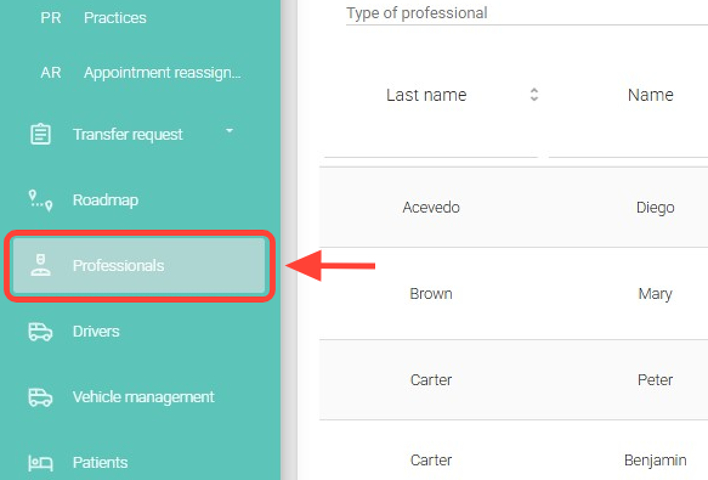Click the Drivers vehicle icon
Screen dimensions: 708x480
point(40,331)
